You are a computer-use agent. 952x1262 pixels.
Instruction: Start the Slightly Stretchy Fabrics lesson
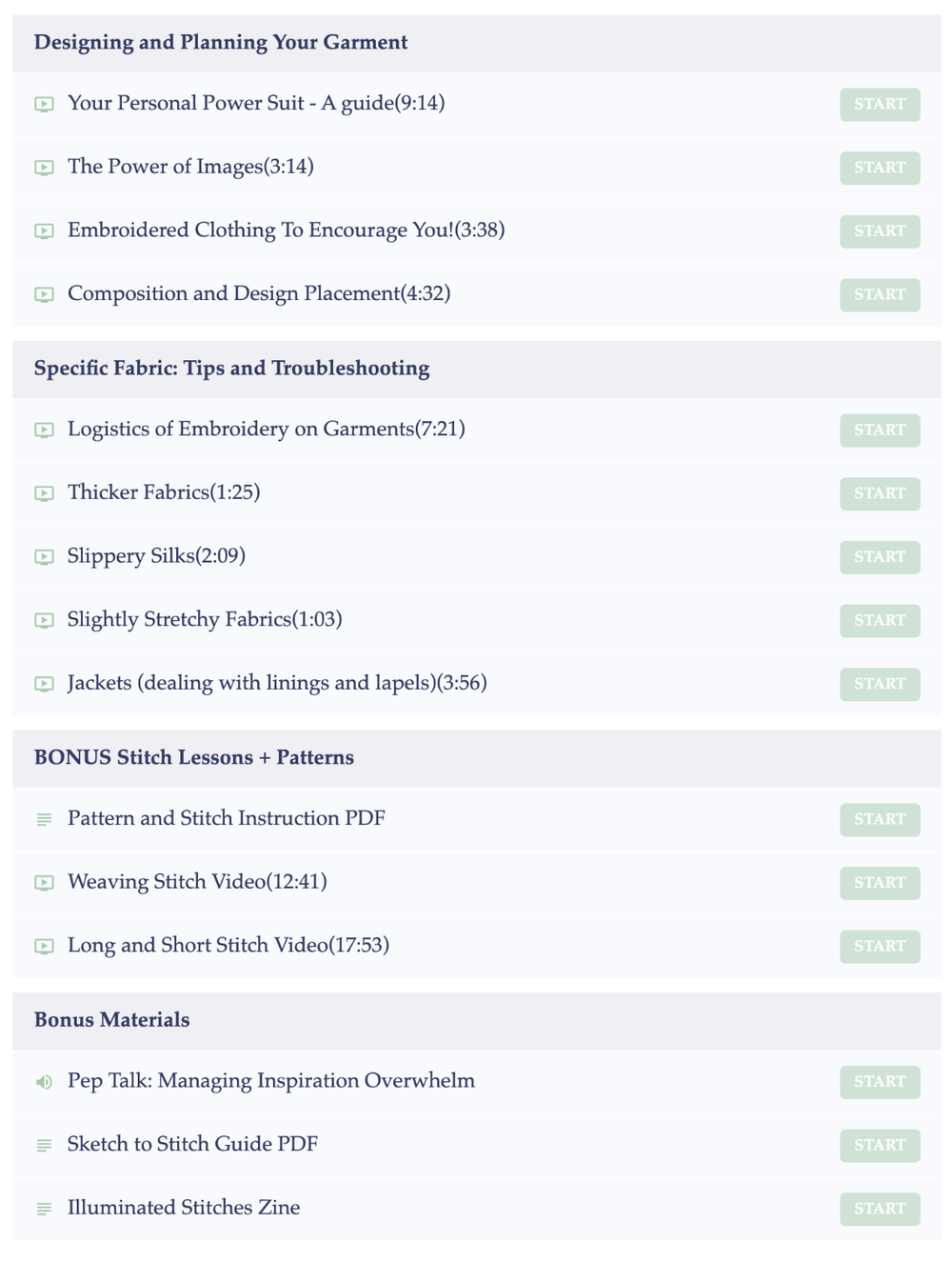point(880,621)
